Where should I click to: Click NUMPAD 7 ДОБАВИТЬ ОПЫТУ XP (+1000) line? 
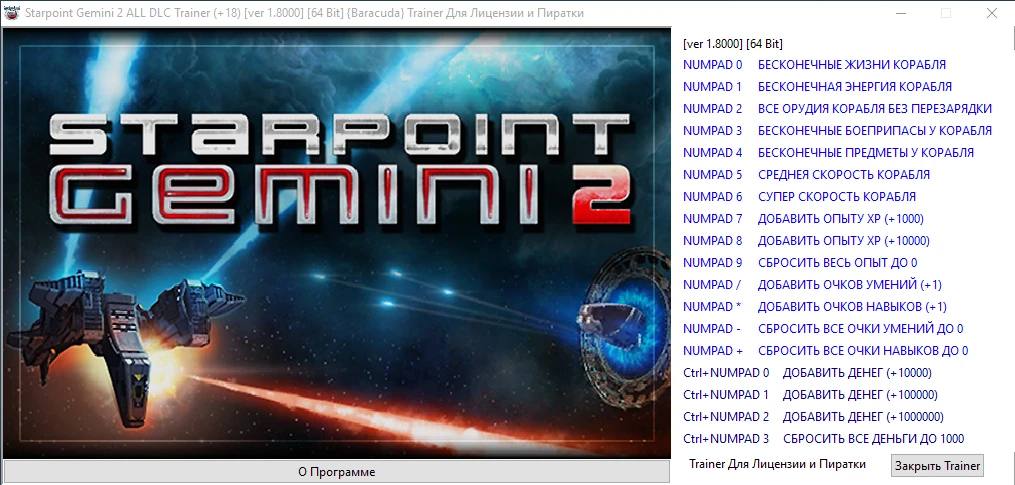pos(803,219)
